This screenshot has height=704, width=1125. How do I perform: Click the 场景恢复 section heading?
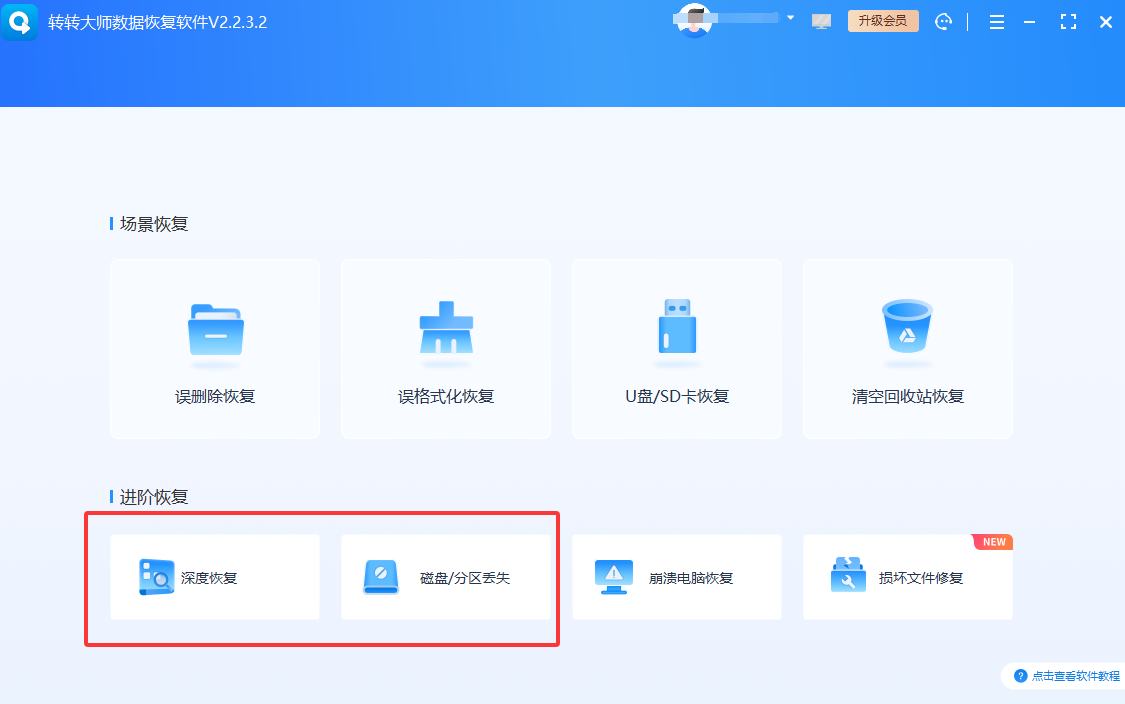click(154, 224)
